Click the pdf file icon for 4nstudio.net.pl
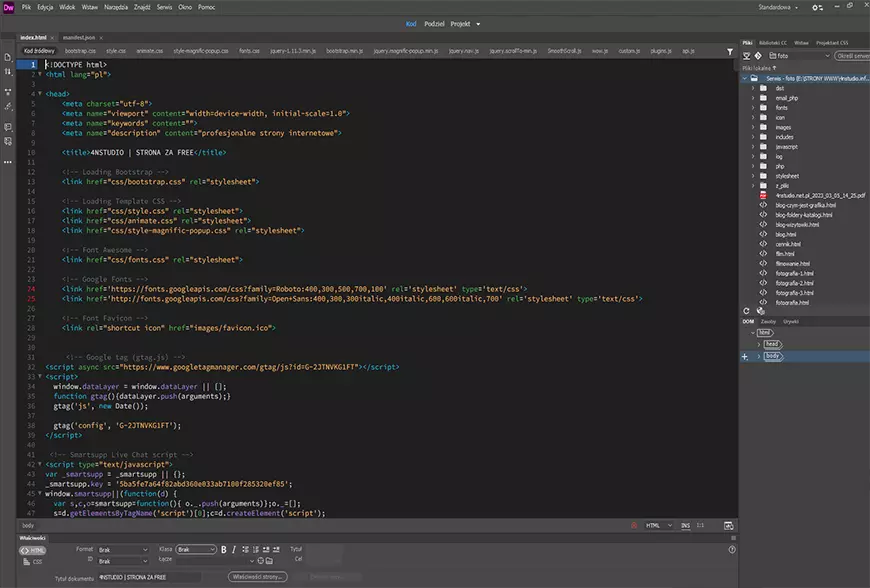 point(763,195)
